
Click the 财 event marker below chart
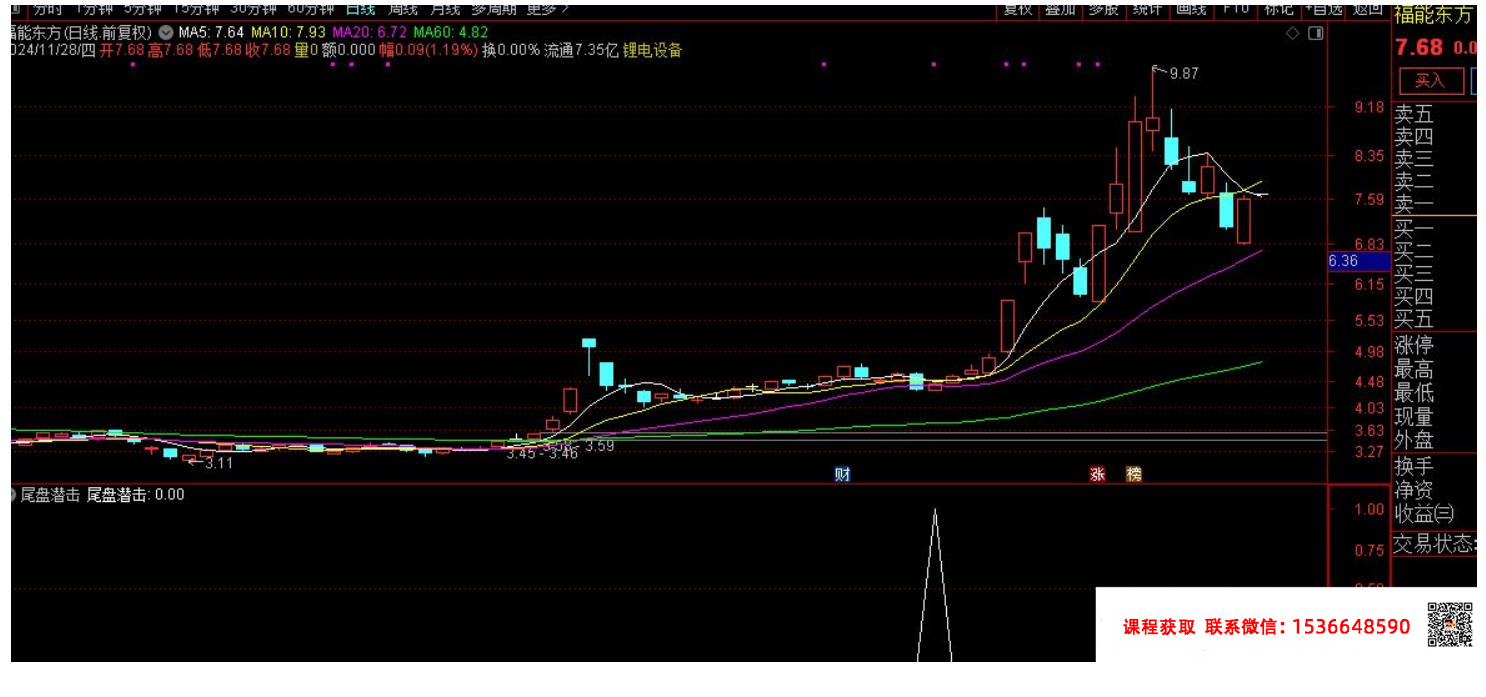click(842, 474)
